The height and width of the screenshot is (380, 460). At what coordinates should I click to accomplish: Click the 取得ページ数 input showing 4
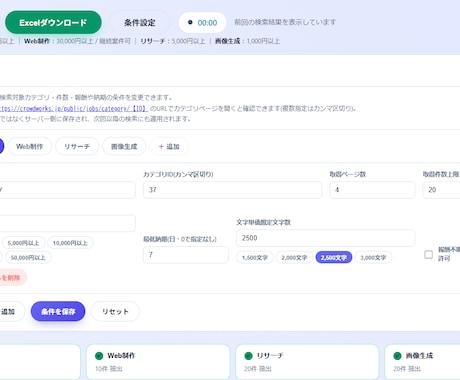point(372,190)
